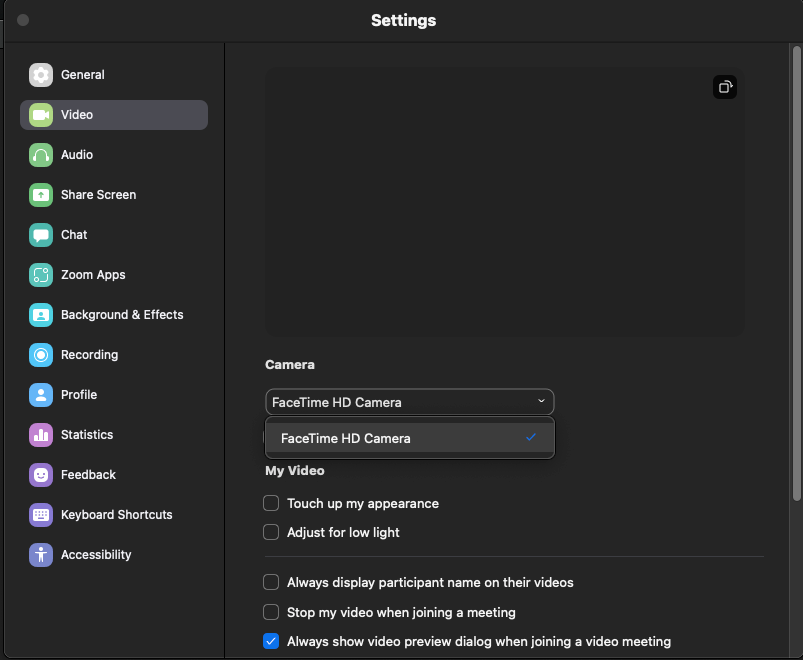Open the Feedback section

(x=88, y=475)
